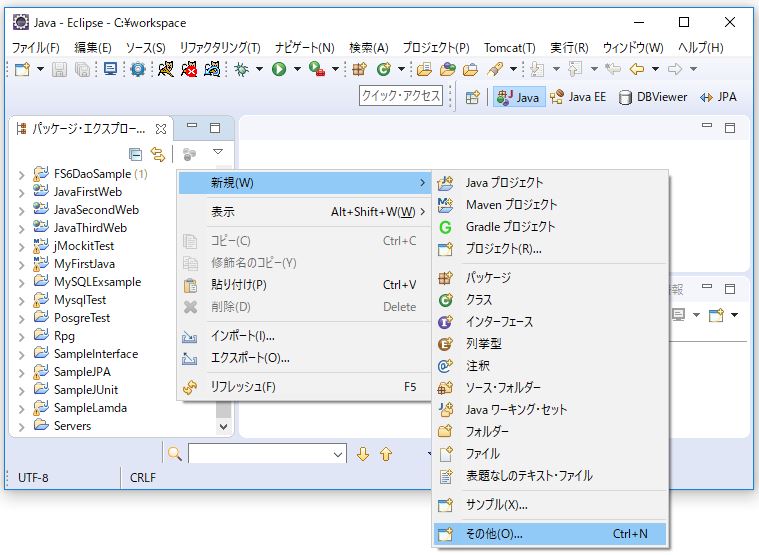Click the find previous up arrow
759x555 pixels.
386,454
